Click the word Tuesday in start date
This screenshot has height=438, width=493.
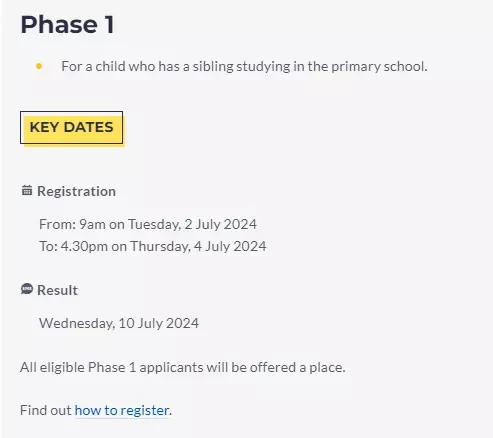154,224
